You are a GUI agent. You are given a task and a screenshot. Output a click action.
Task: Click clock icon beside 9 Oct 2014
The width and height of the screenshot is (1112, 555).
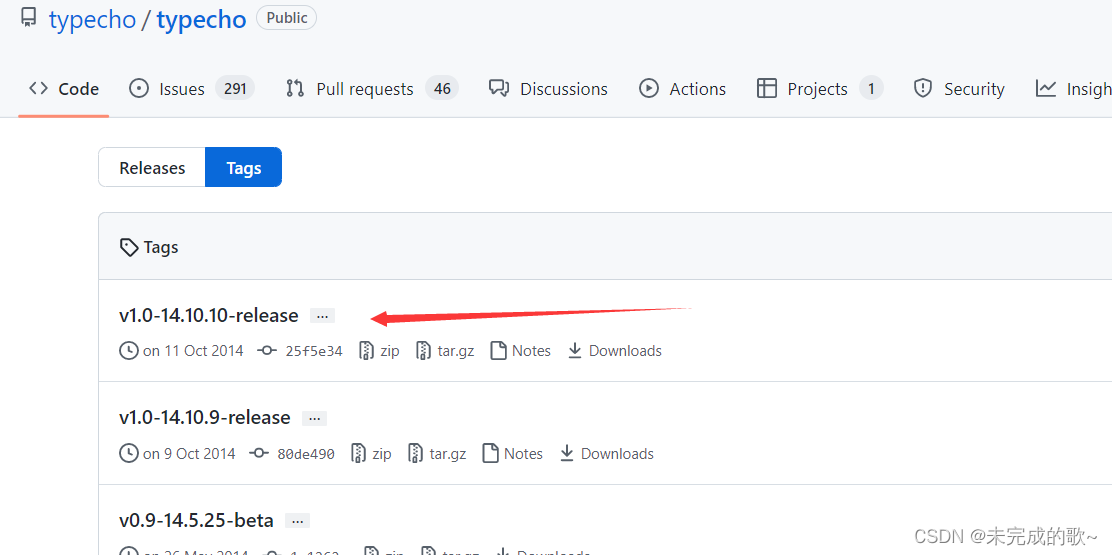coord(129,454)
